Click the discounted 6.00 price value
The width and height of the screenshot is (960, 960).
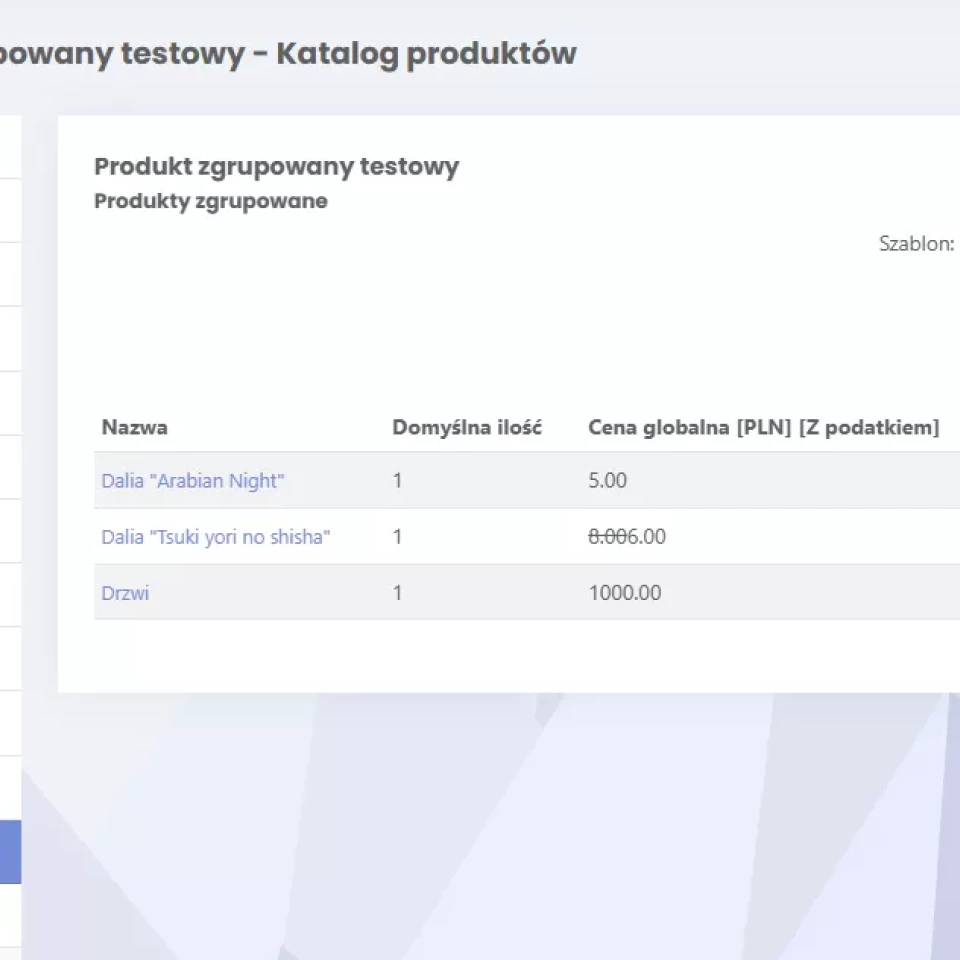point(645,537)
